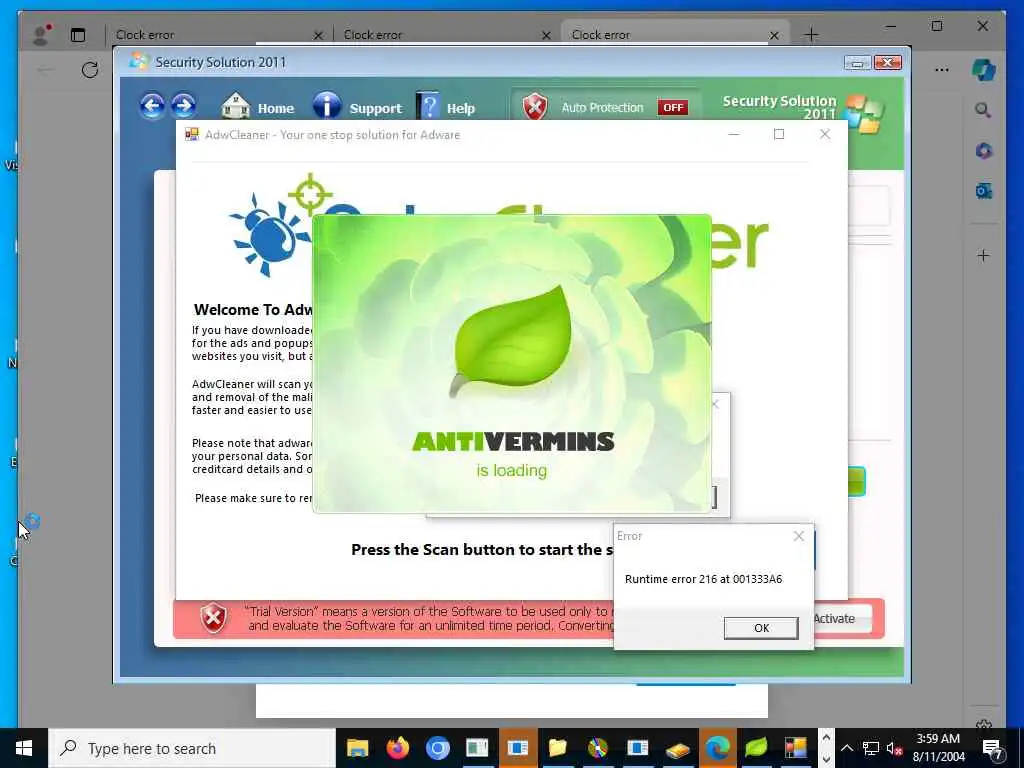Screen dimensions: 1024x768
Task: Open Microsoft 365 icon in Edge sidebar
Action: 983,151
